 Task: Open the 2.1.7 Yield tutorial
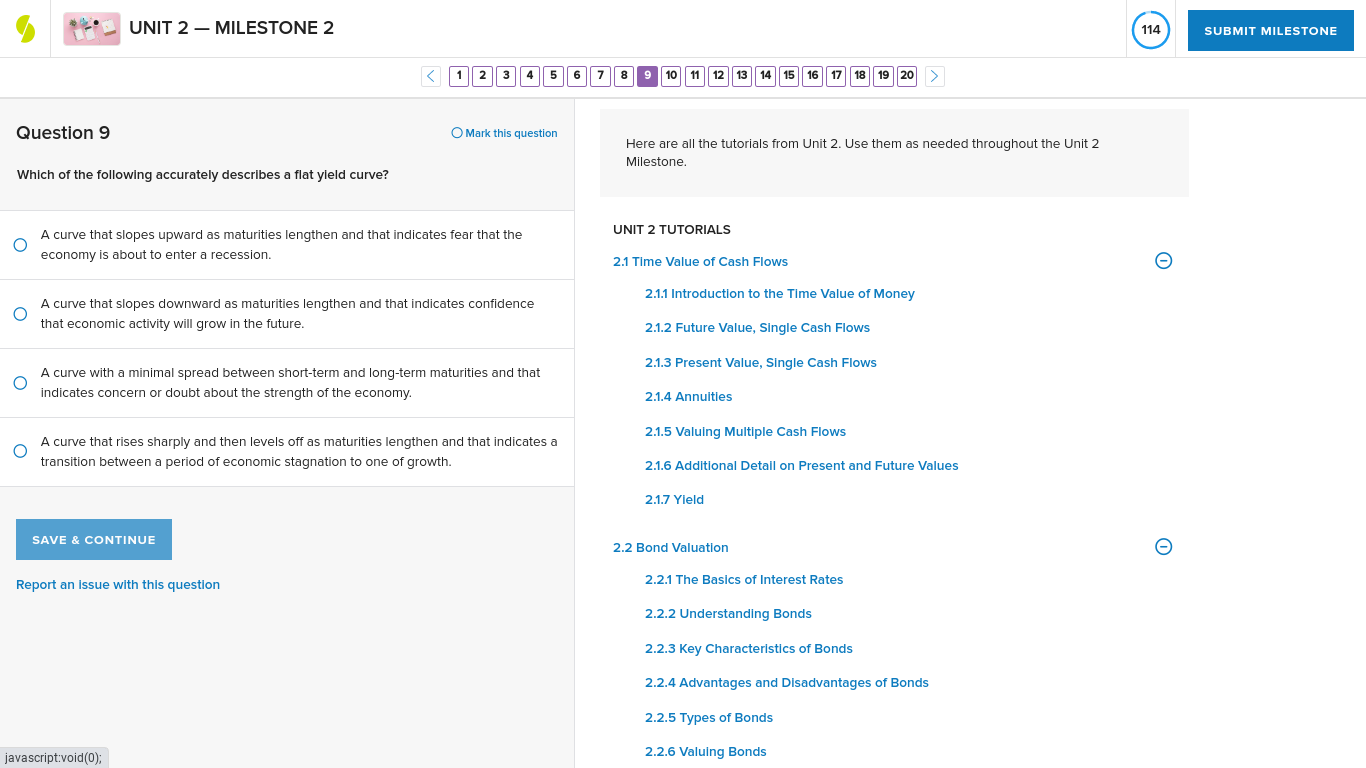point(674,499)
